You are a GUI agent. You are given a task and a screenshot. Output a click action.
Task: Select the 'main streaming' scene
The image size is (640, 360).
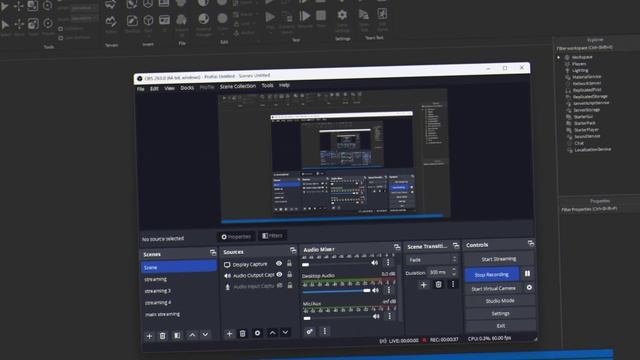click(162, 314)
